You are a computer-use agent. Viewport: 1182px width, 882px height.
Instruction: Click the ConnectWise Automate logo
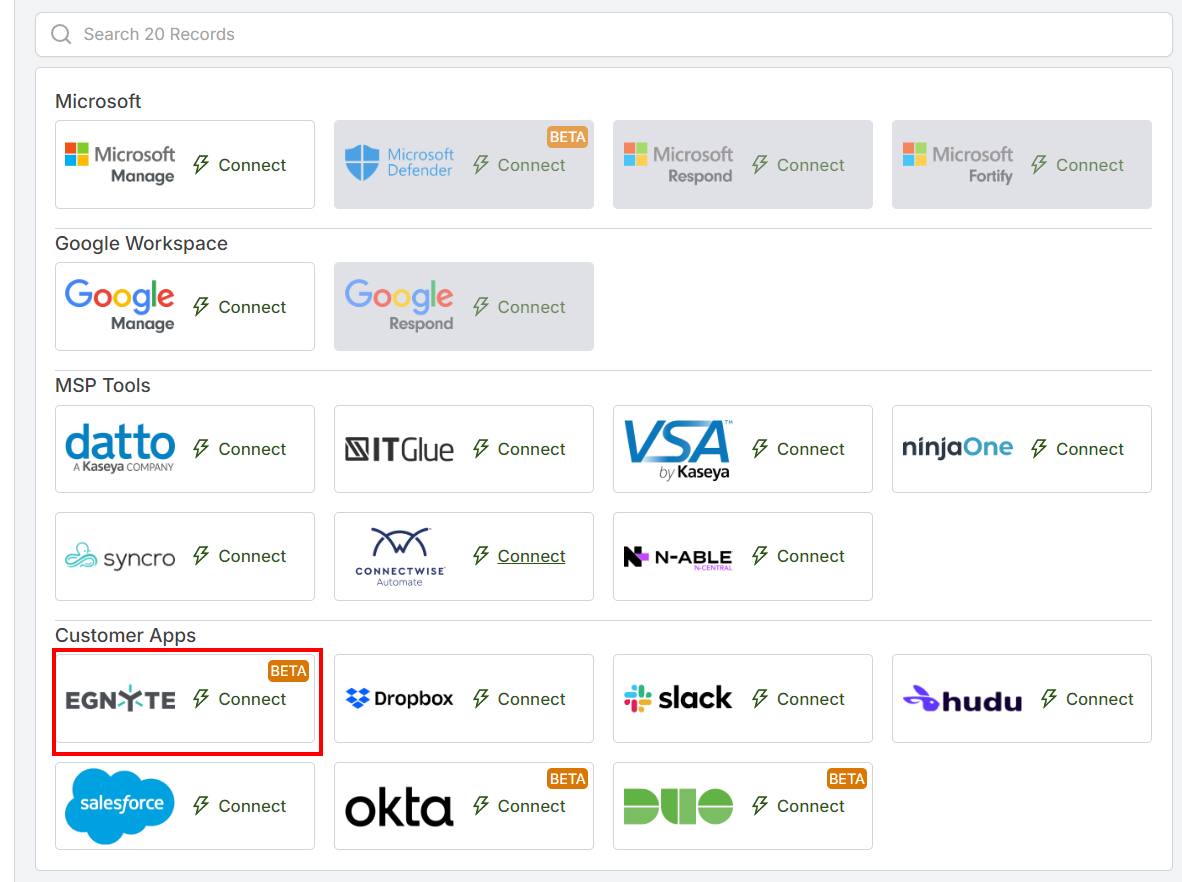(400, 556)
